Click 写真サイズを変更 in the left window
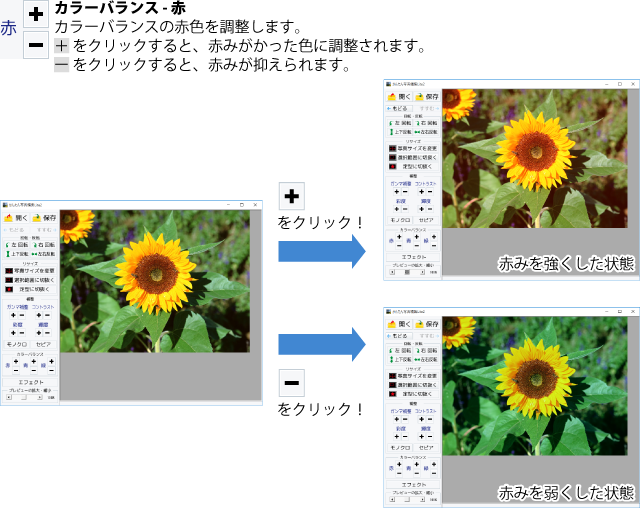 pos(30,270)
